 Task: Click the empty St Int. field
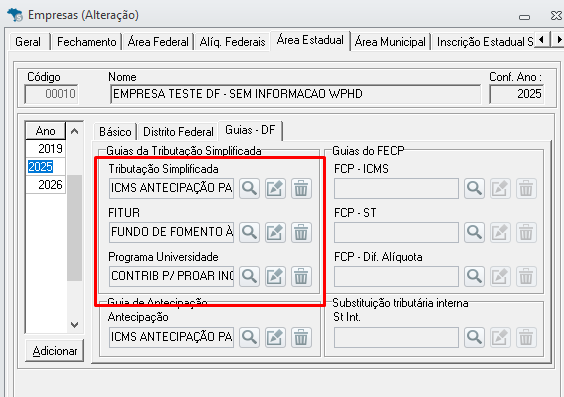point(396,337)
